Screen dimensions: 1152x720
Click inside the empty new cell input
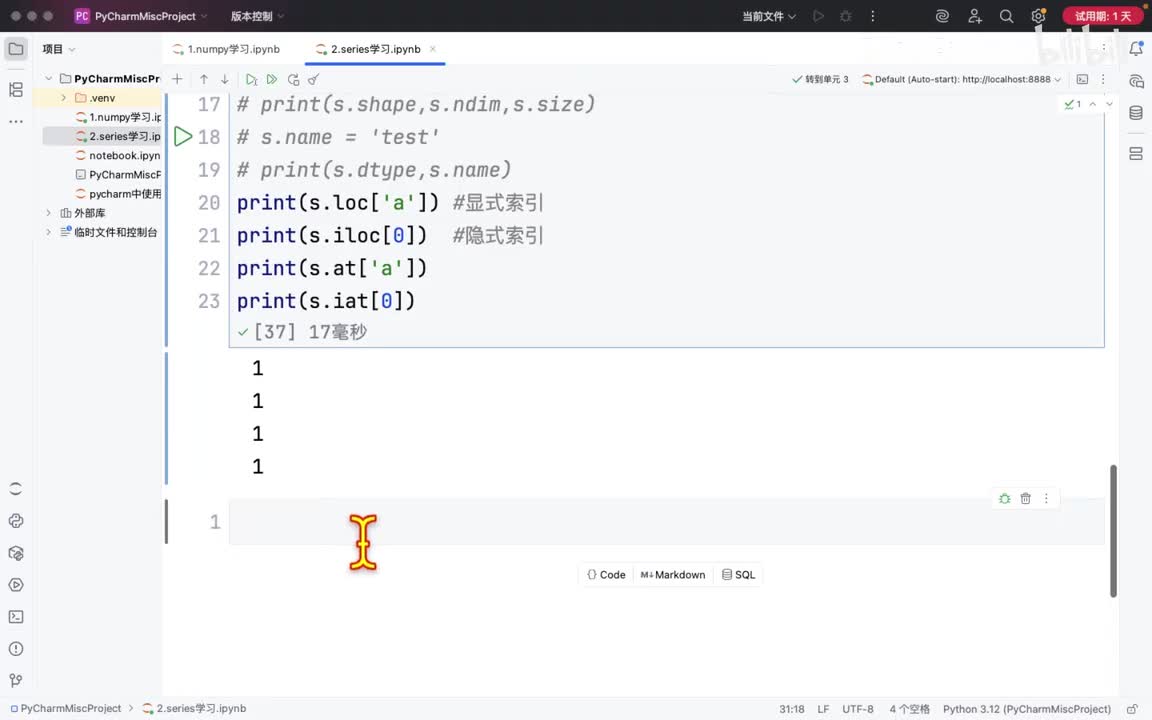(x=666, y=522)
